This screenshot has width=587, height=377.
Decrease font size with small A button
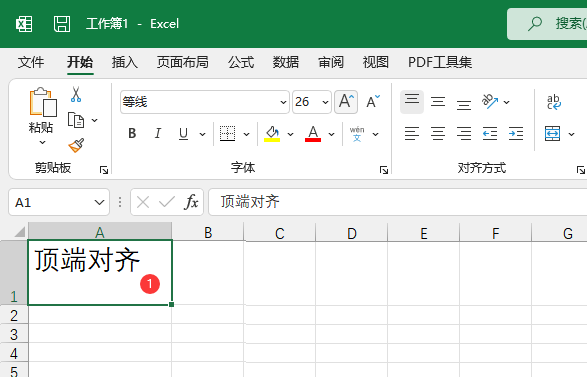373,102
